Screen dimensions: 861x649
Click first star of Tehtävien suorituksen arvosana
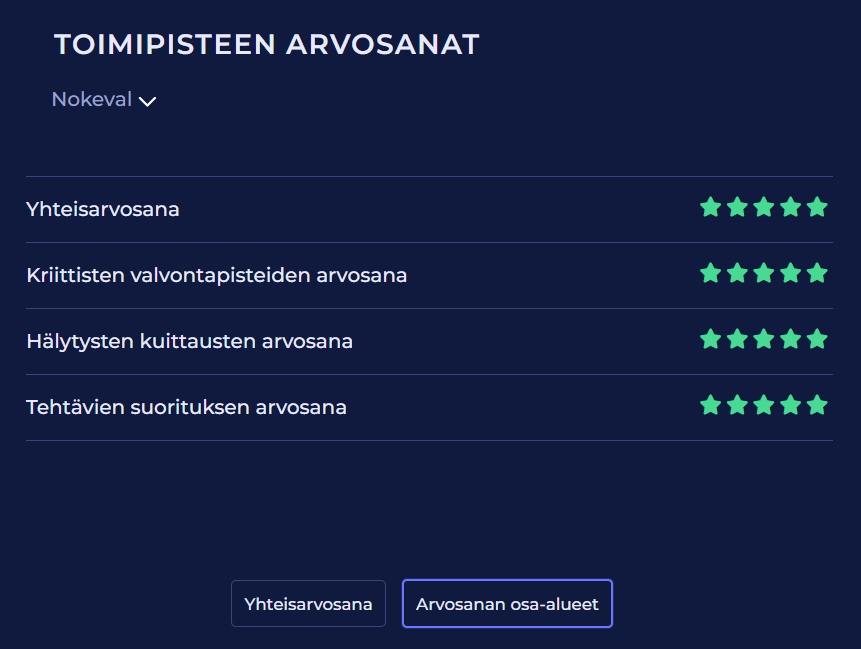(710, 405)
